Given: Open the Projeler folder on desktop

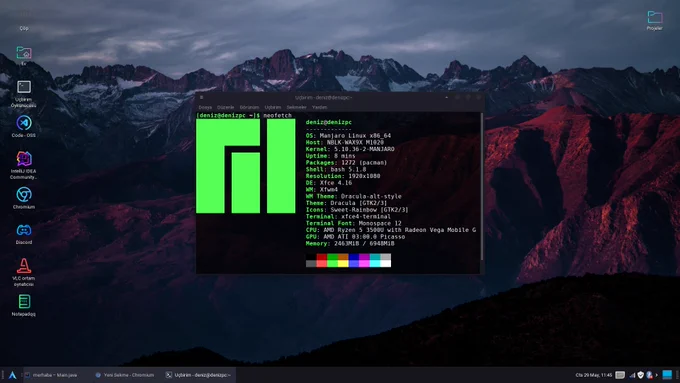Looking at the screenshot, I should 654,20.
